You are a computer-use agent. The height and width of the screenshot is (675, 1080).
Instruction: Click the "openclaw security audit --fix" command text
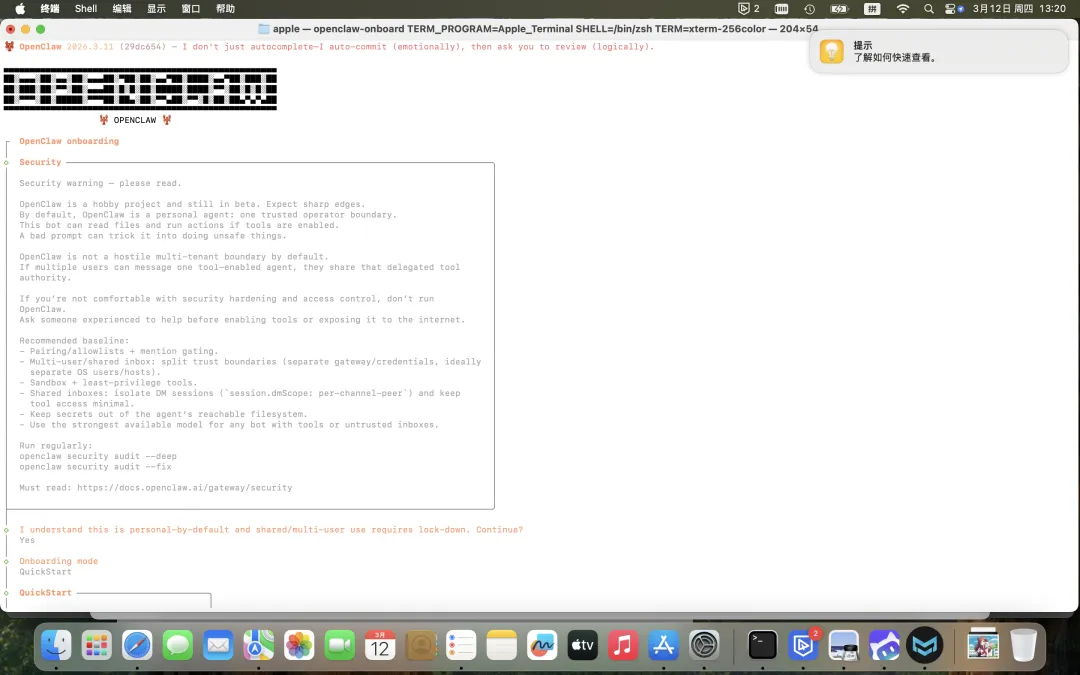click(x=95, y=466)
